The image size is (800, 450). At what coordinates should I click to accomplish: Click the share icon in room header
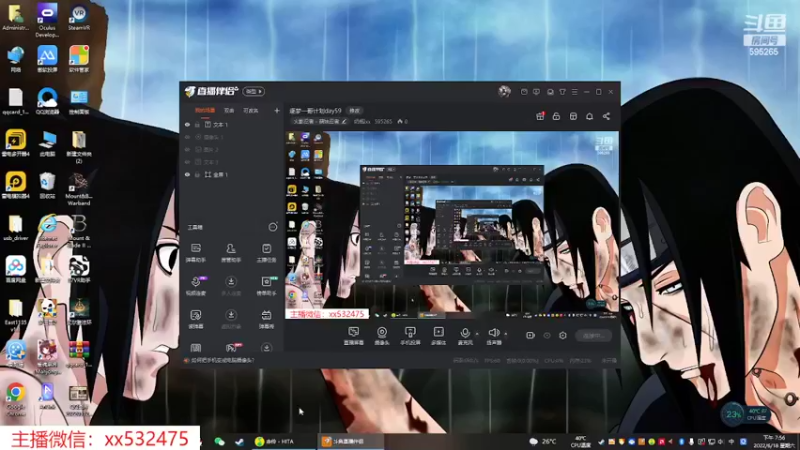(x=606, y=116)
